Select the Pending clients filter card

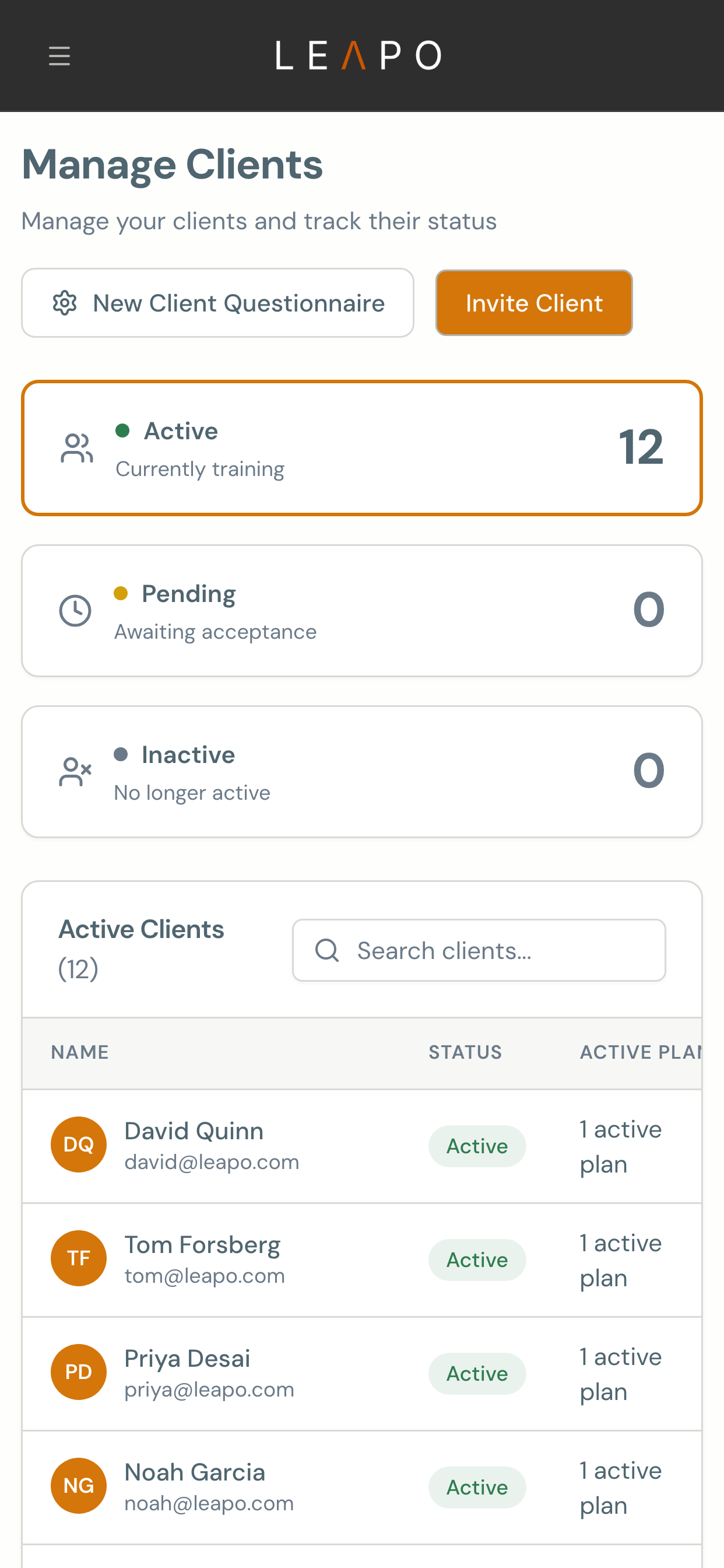[x=362, y=611]
